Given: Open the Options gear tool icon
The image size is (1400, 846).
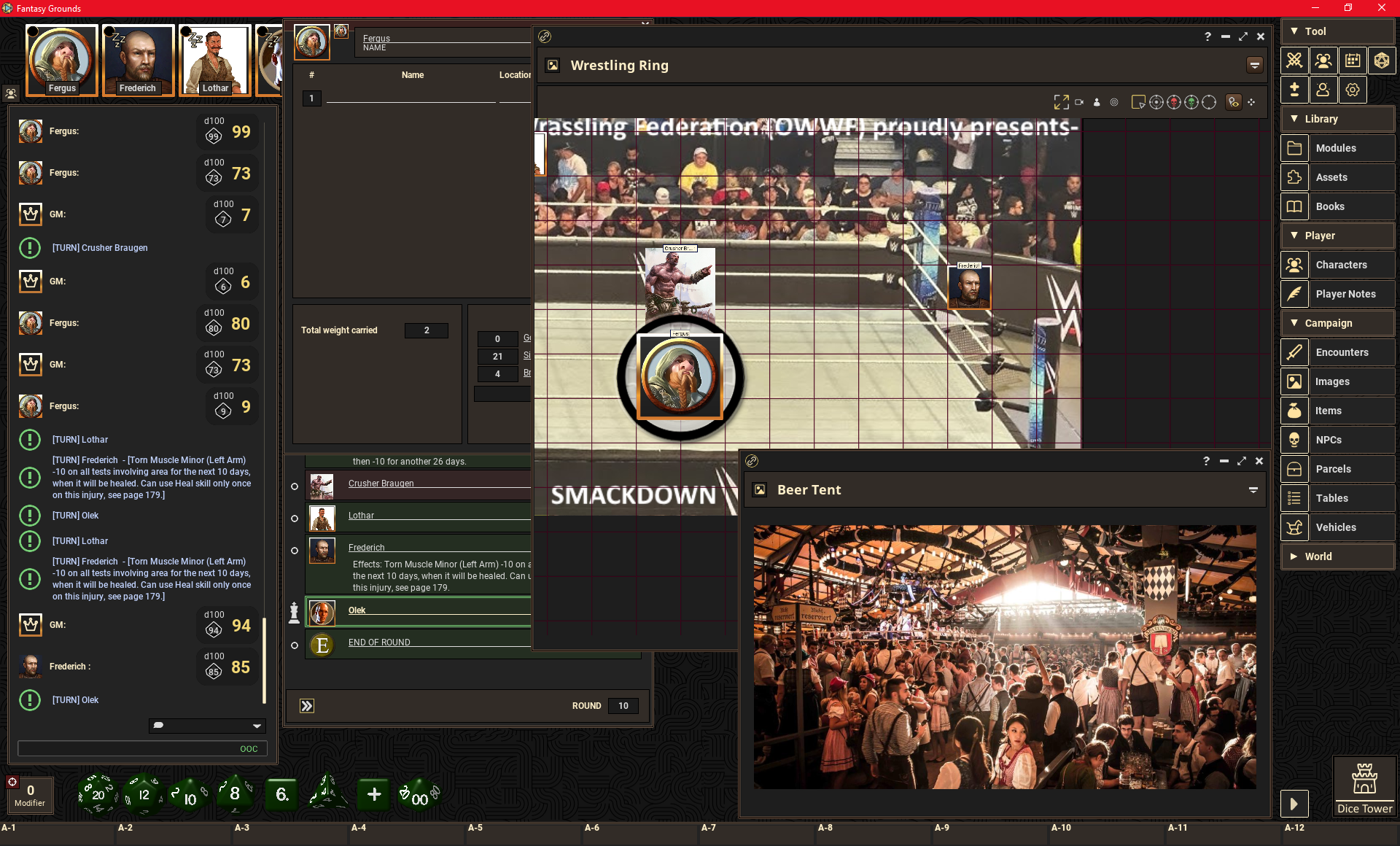Looking at the screenshot, I should [1353, 90].
